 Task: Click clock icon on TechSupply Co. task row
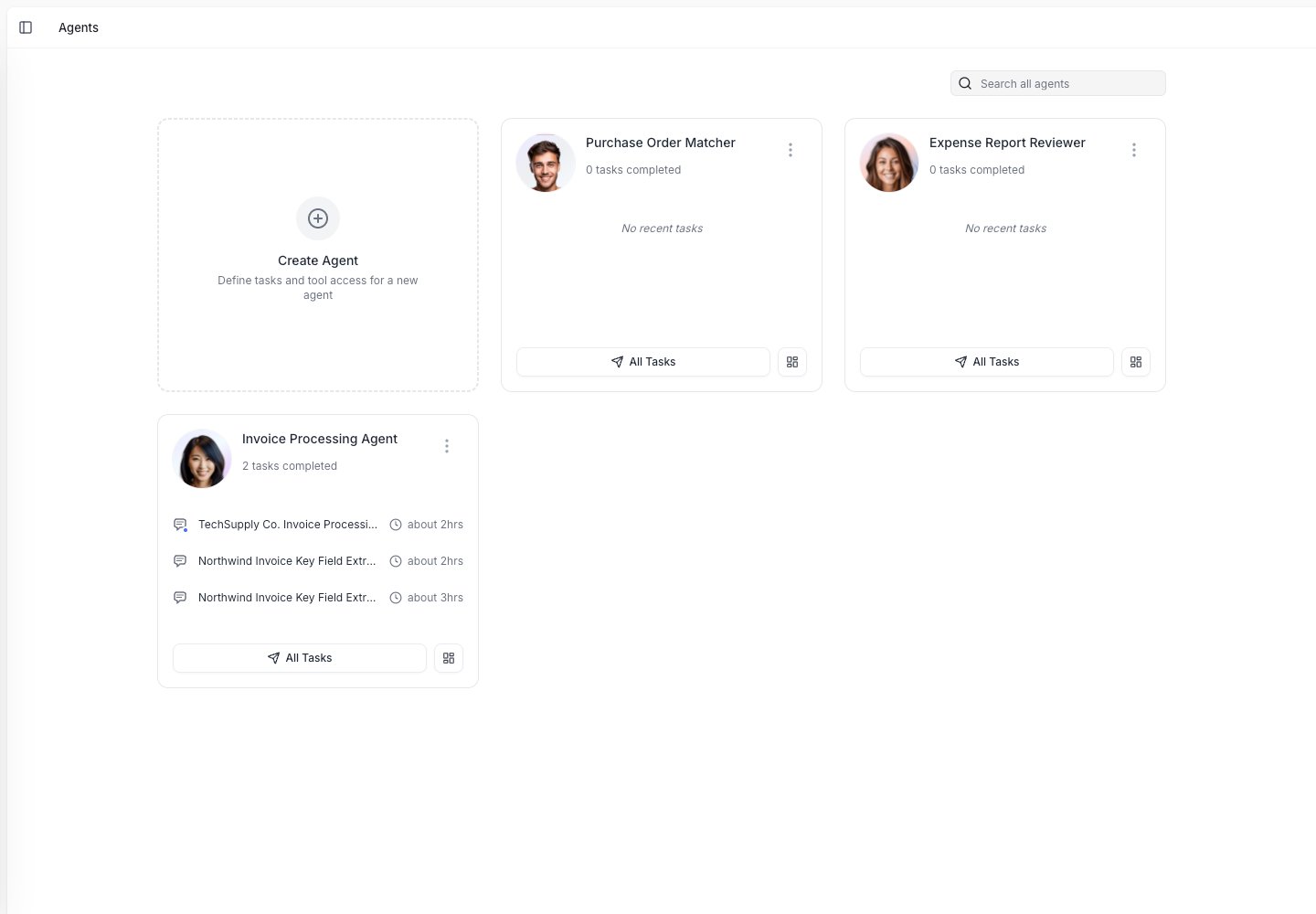[x=396, y=525]
